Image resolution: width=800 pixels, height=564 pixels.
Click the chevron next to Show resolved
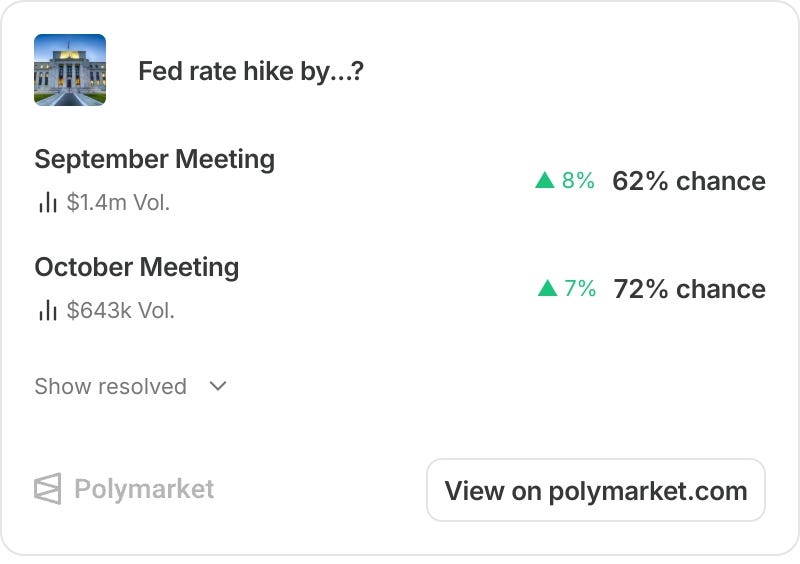218,386
